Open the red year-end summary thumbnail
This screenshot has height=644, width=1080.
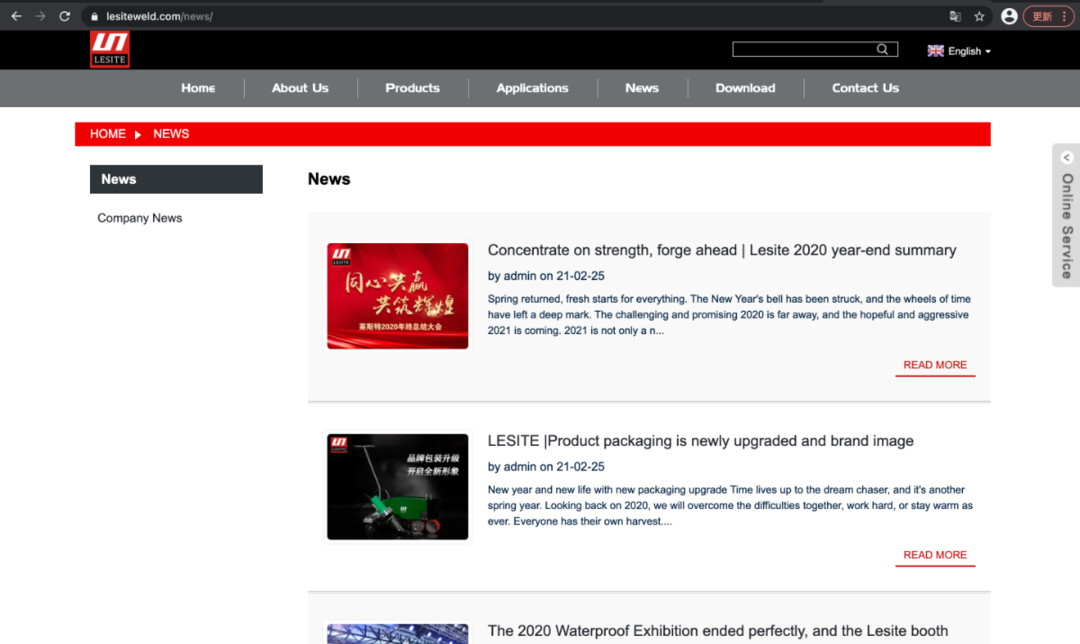click(x=398, y=296)
